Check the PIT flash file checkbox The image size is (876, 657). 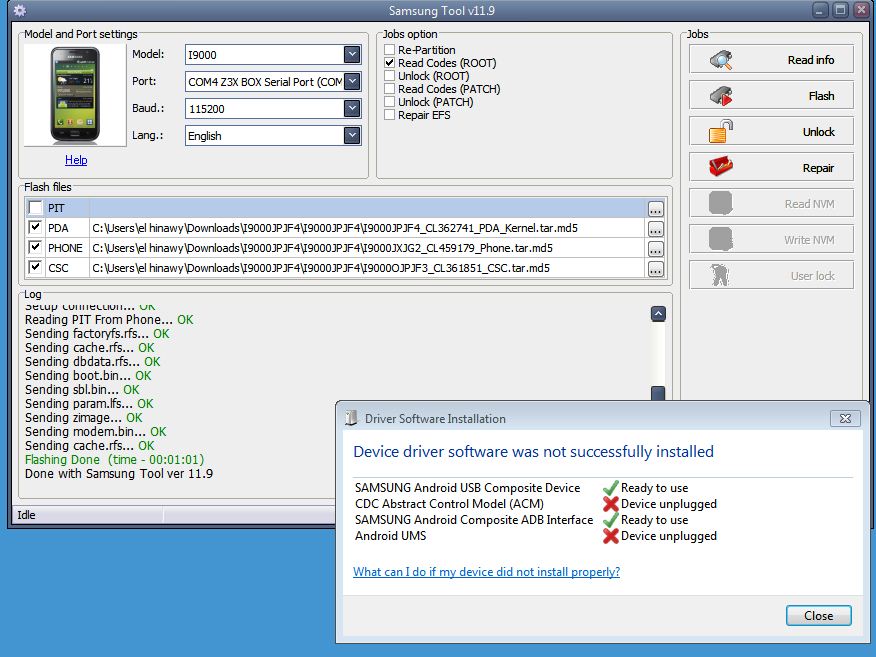click(35, 208)
